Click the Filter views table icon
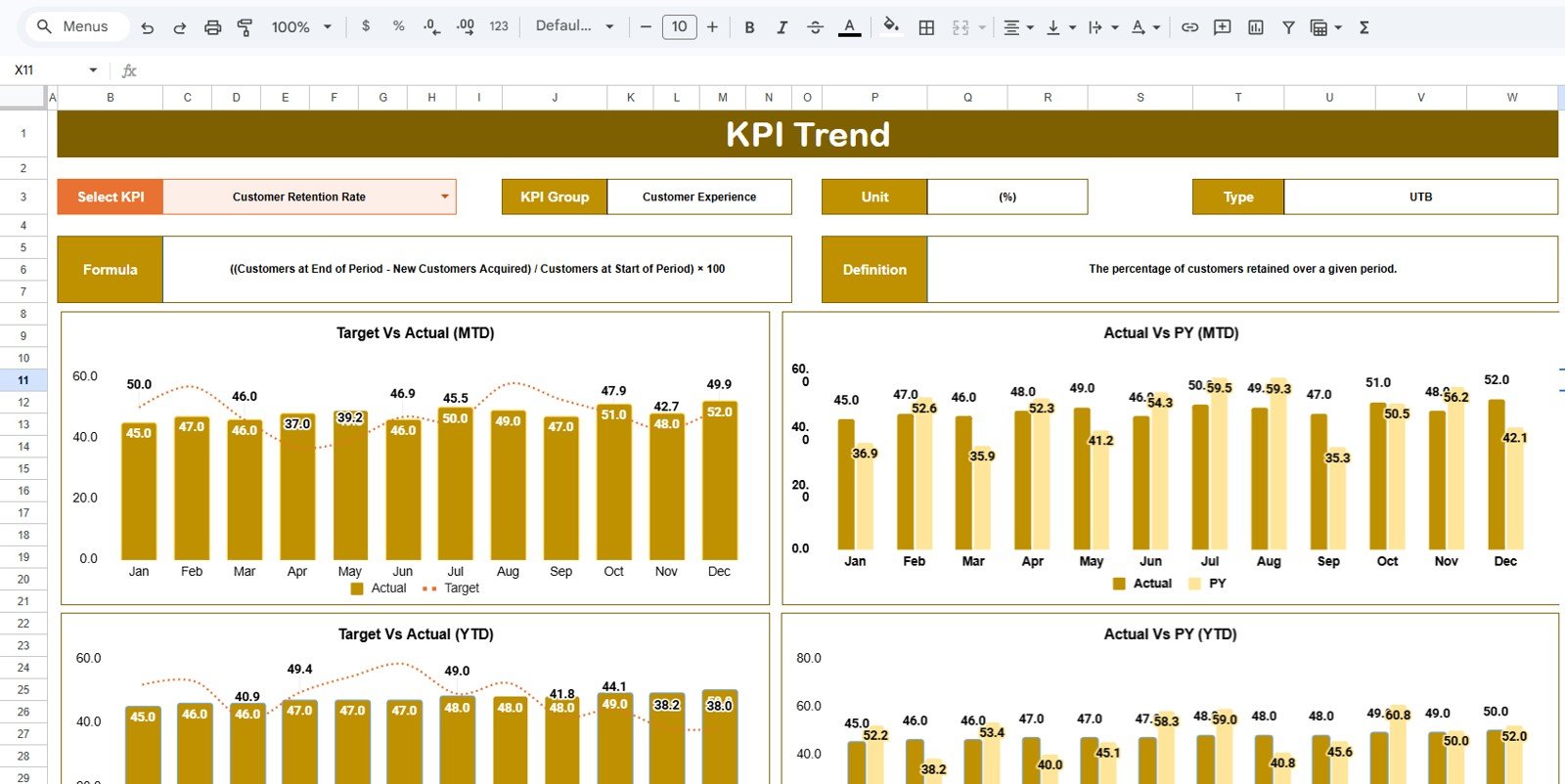Image resolution: width=1565 pixels, height=784 pixels. (x=1319, y=27)
